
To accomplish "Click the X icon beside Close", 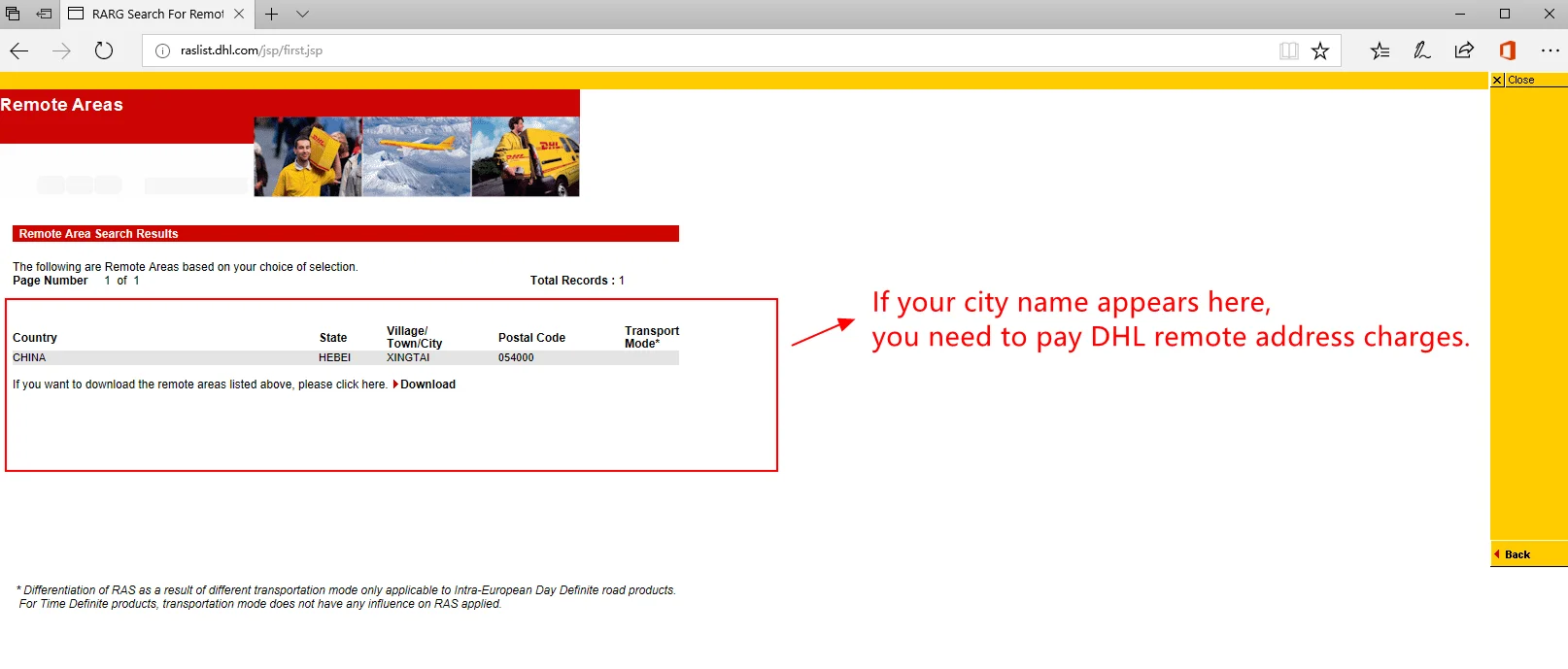I will 1497,80.
